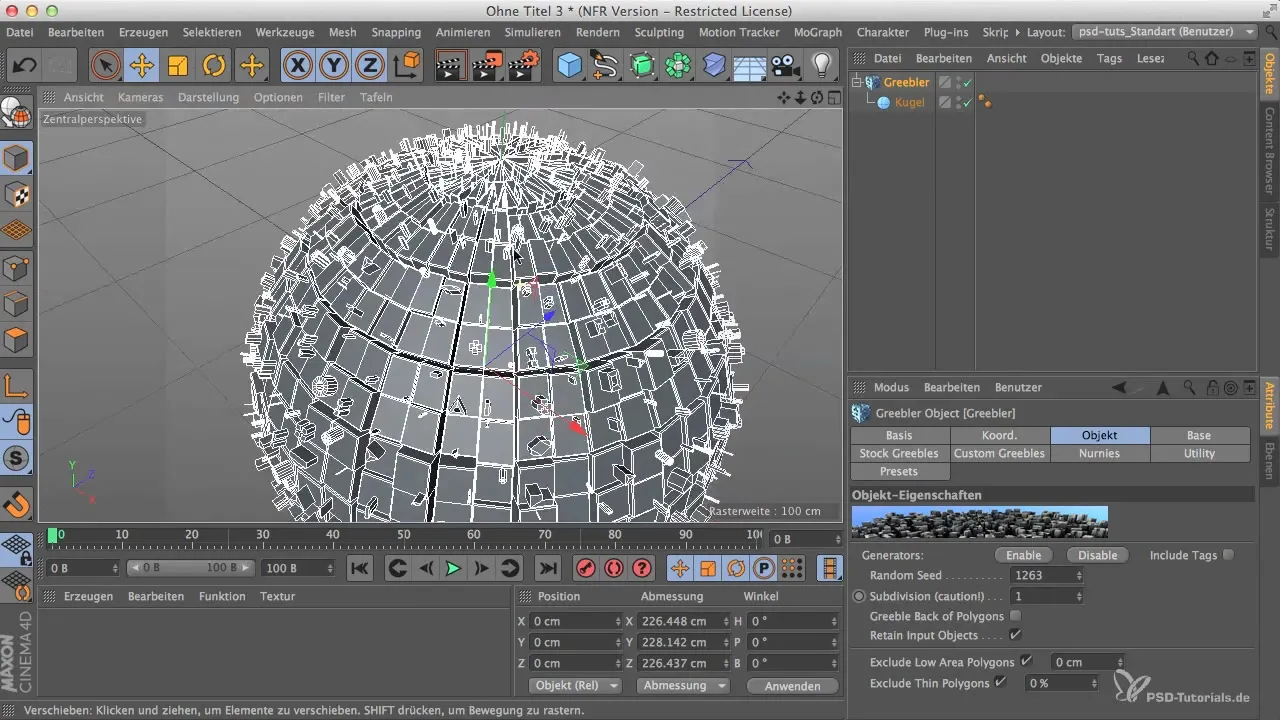The image size is (1280, 720).
Task: Enable the snapping S icon
Action: 17,458
